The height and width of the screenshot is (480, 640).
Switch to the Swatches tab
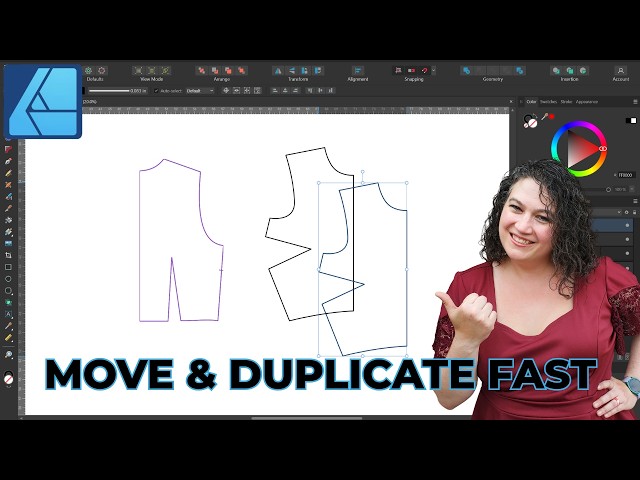548,102
